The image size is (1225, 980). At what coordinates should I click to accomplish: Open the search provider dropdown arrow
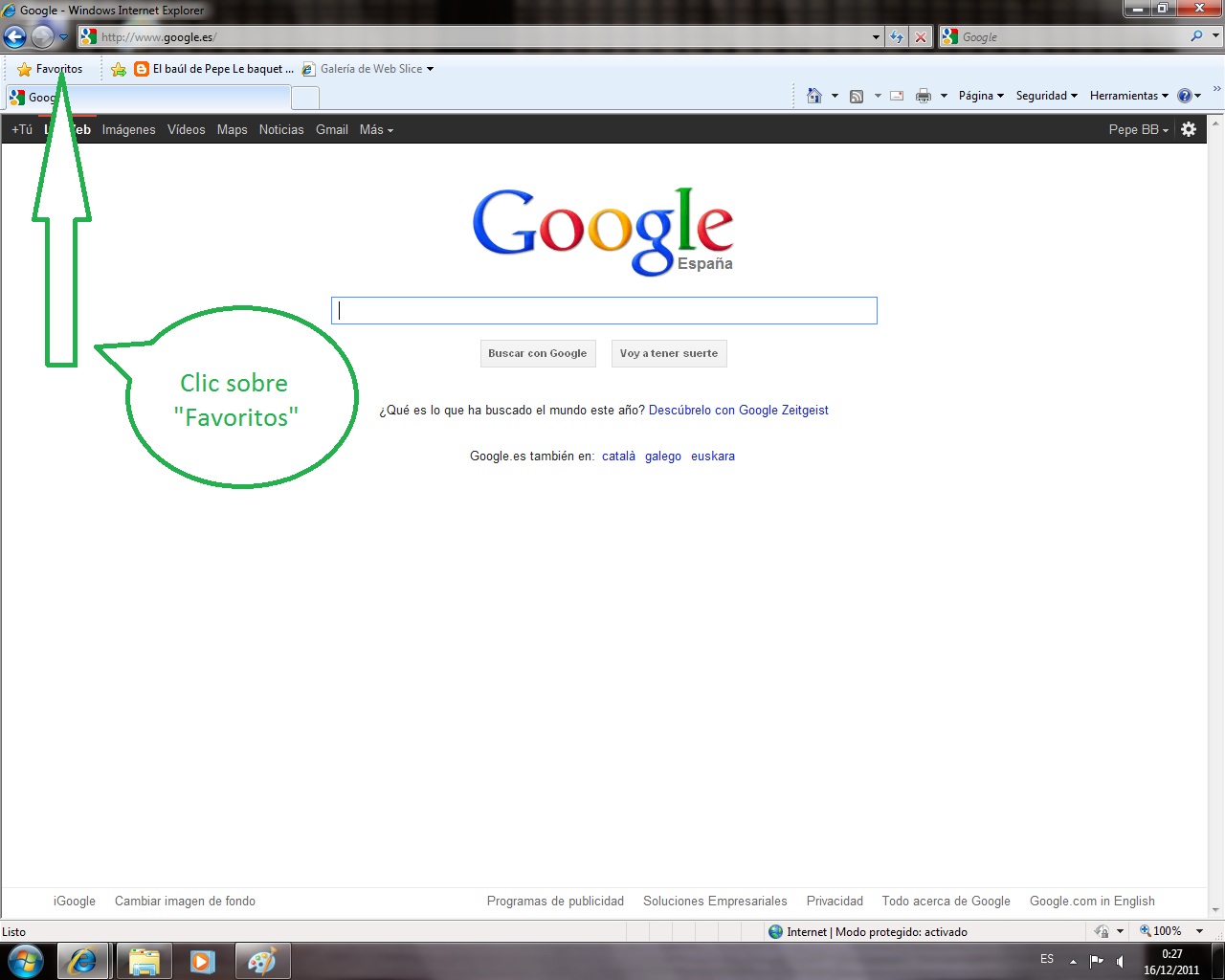pyautogui.click(x=1216, y=36)
